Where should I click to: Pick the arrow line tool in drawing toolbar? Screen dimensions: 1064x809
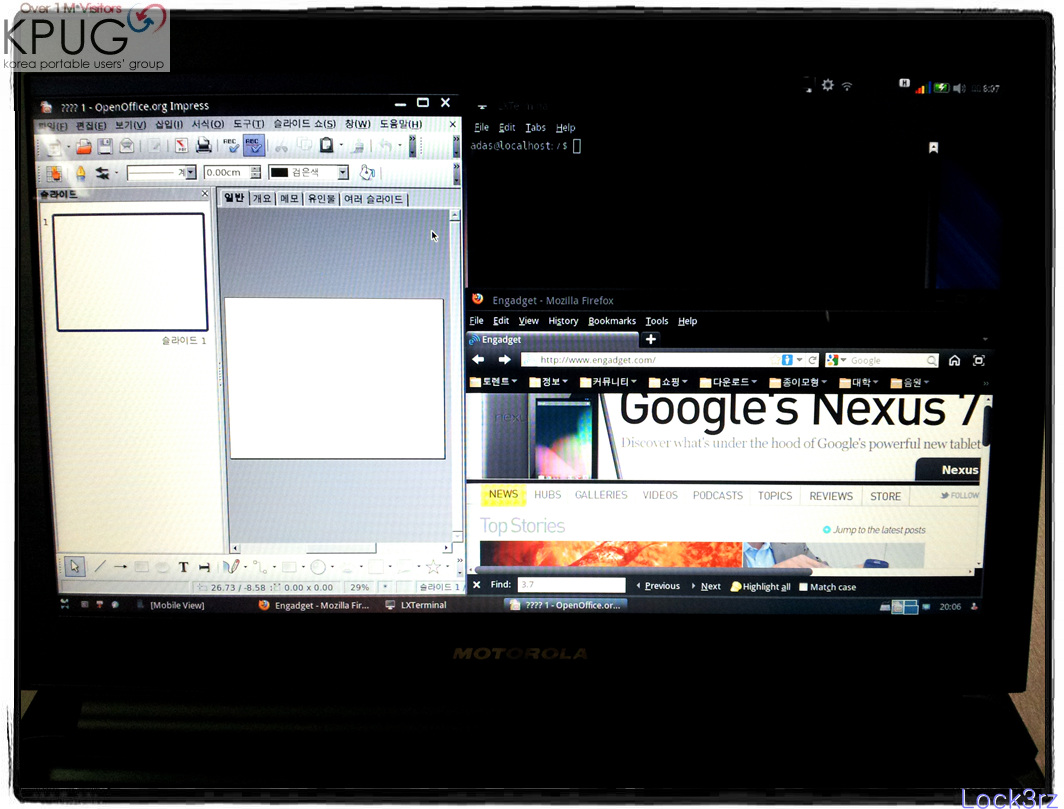tap(120, 566)
